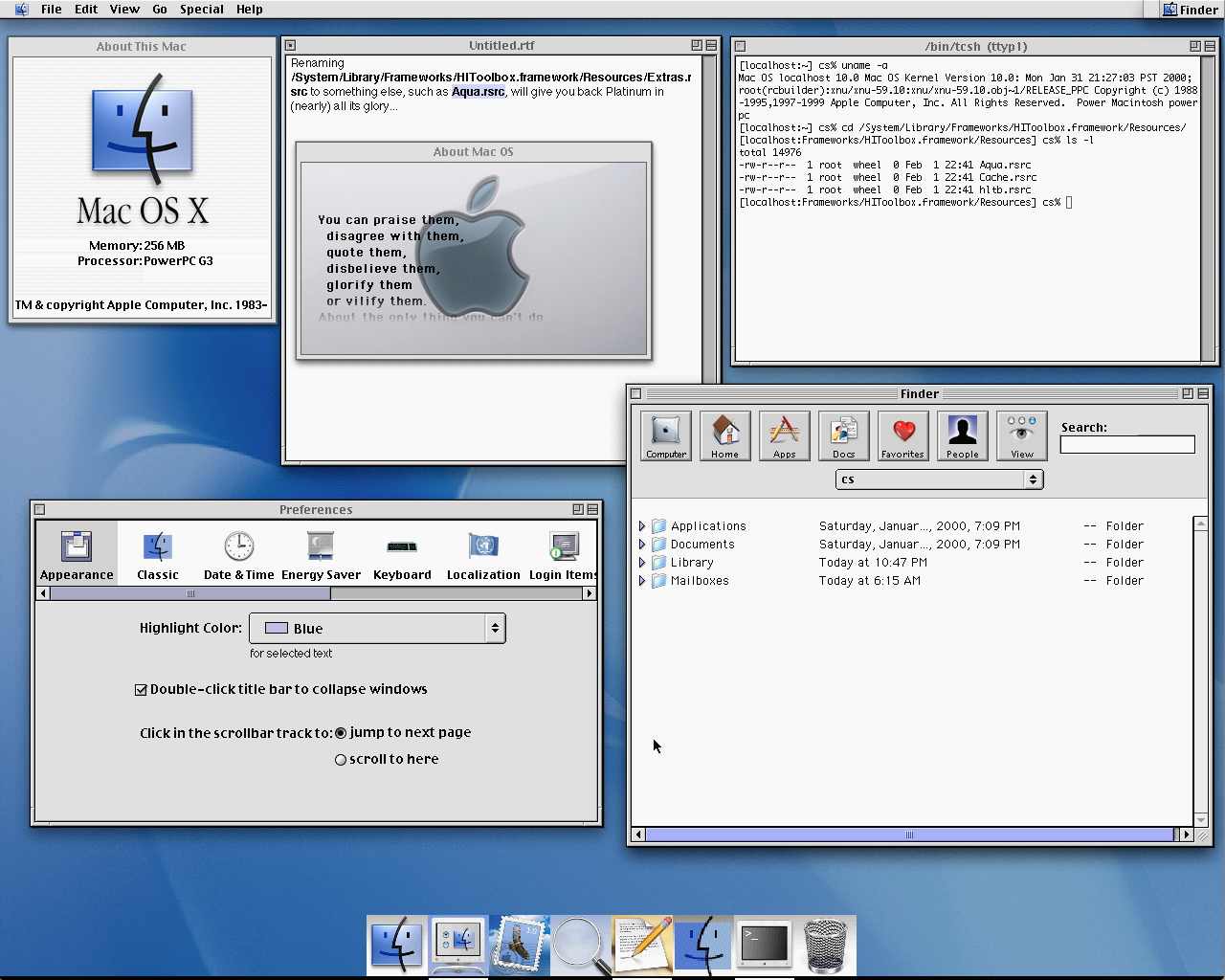
Task: Click hltb.rsrc entry in terminal listing
Action: click(x=1005, y=189)
